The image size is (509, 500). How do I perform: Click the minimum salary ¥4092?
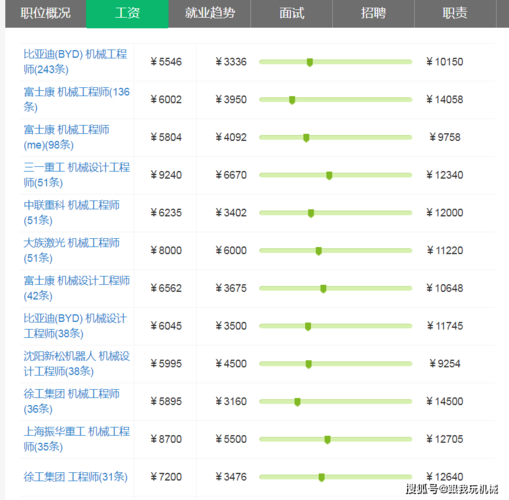click(231, 137)
